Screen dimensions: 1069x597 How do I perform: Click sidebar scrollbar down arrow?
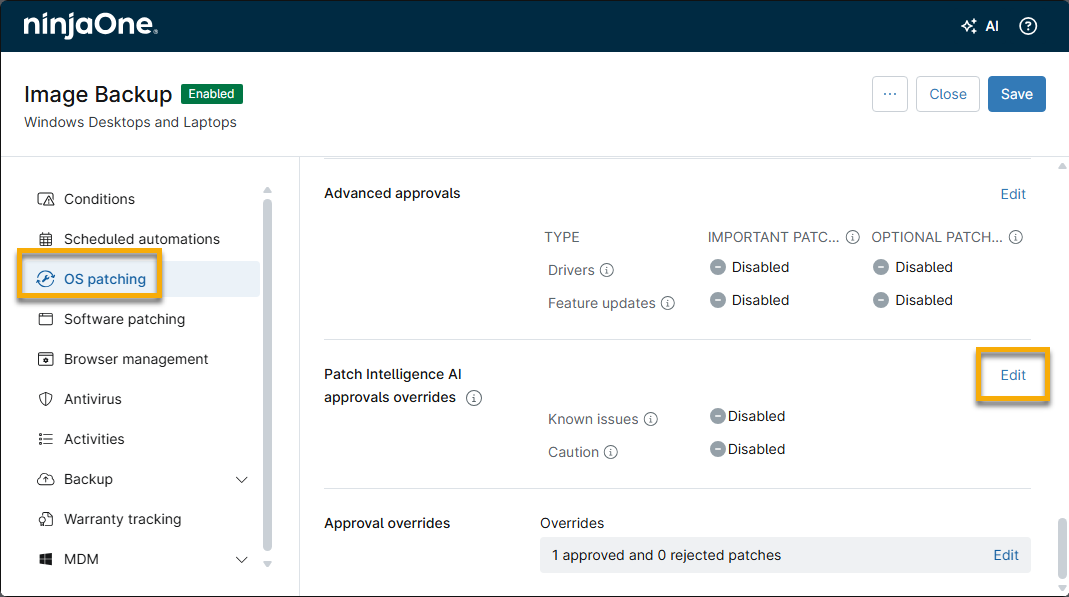[267, 564]
